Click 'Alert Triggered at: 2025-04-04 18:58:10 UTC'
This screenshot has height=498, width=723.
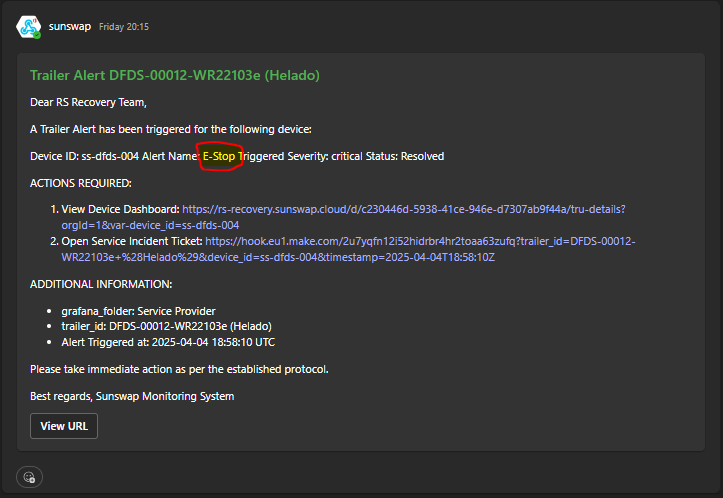click(168, 342)
